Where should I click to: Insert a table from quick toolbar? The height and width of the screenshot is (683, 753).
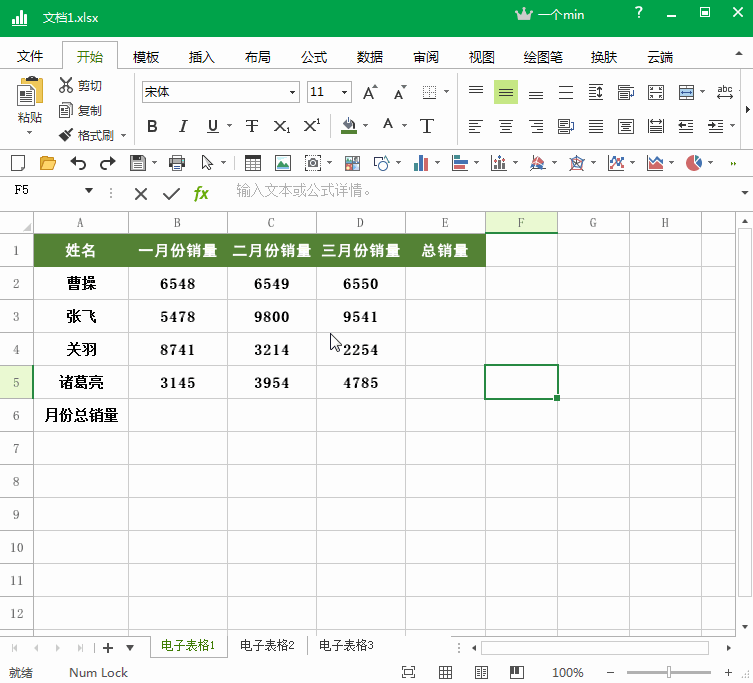(x=253, y=163)
